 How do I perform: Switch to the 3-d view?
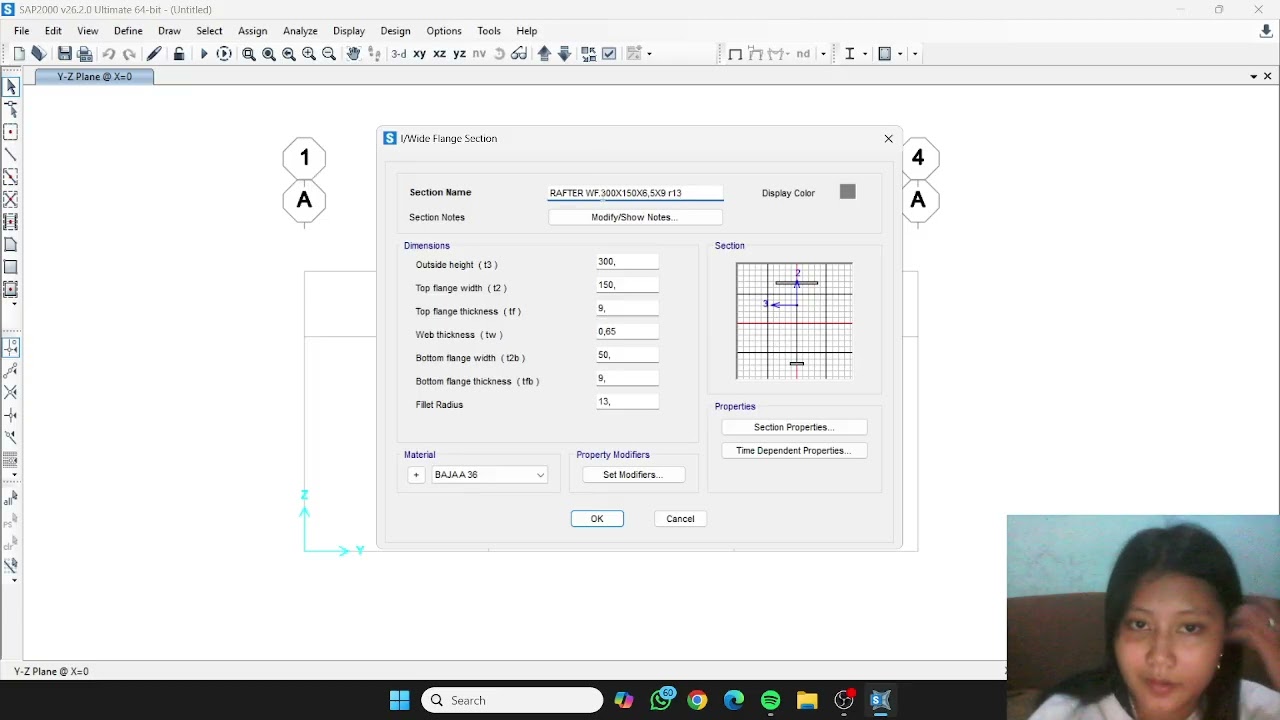click(398, 54)
